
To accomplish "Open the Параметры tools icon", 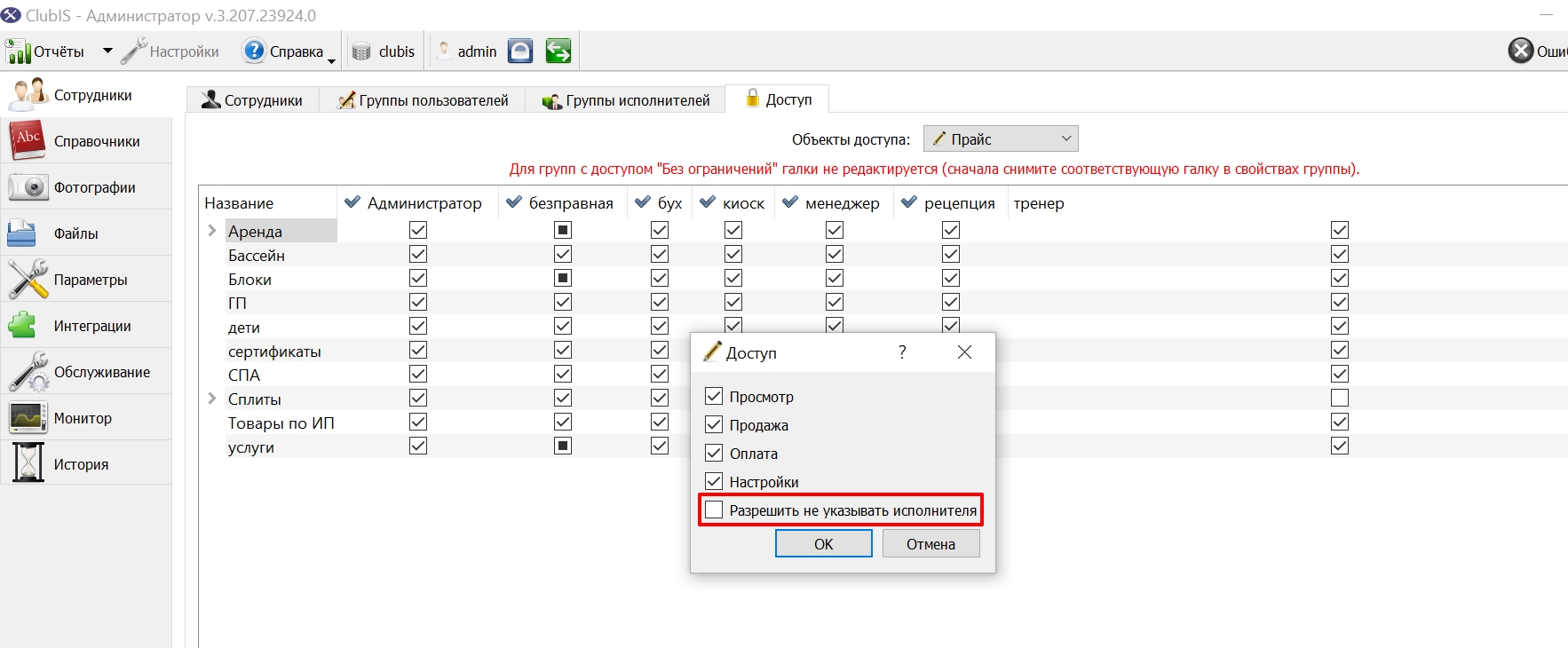I will click(x=28, y=280).
